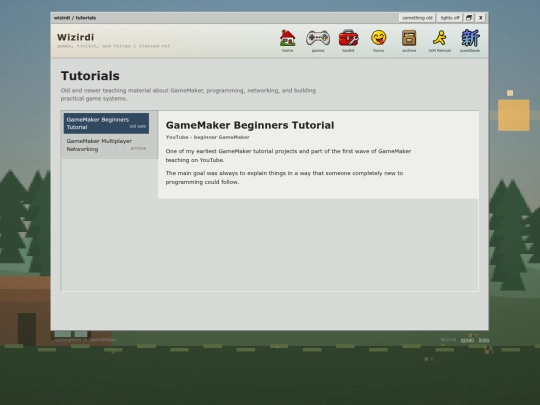This screenshot has width=540, height=405.
Task: Select GameMaker Beginners Tutorial in sidebar
Action: (x=106, y=123)
